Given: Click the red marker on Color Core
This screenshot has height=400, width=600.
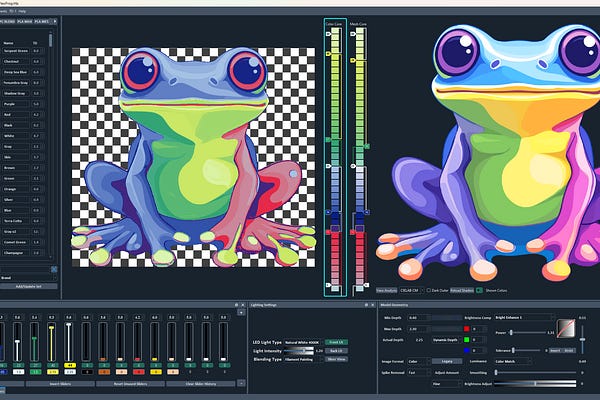Looking at the screenshot, I should click(x=328, y=232).
